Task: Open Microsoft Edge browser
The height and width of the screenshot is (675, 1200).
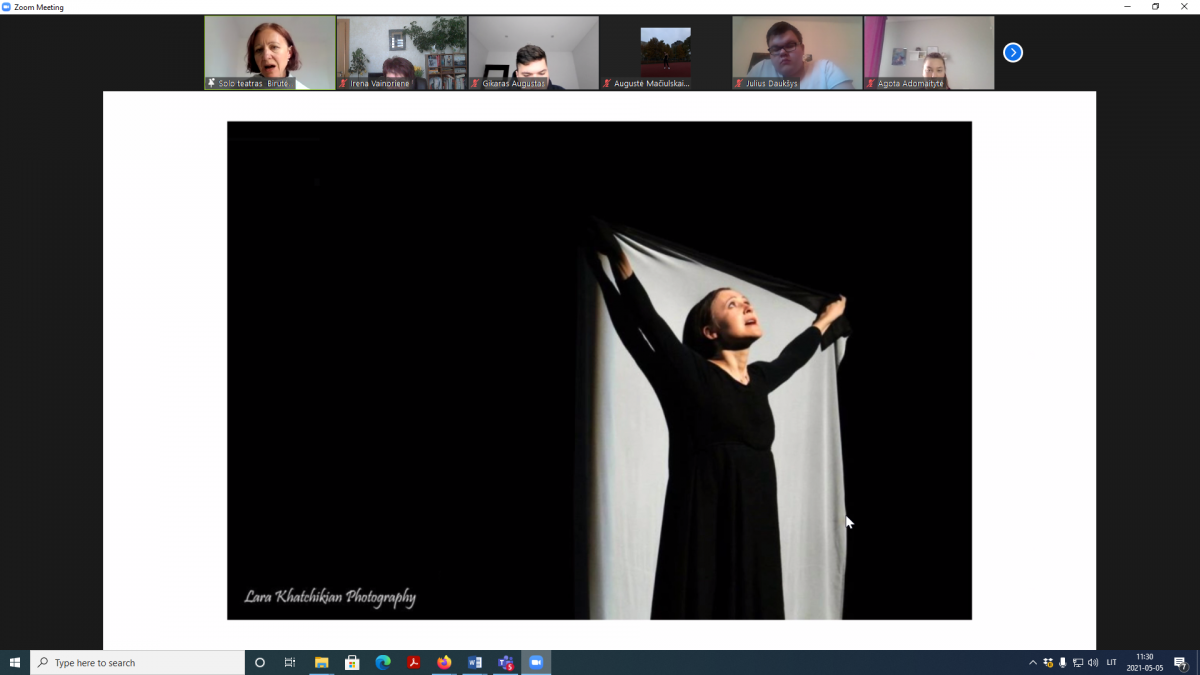Action: (x=382, y=662)
